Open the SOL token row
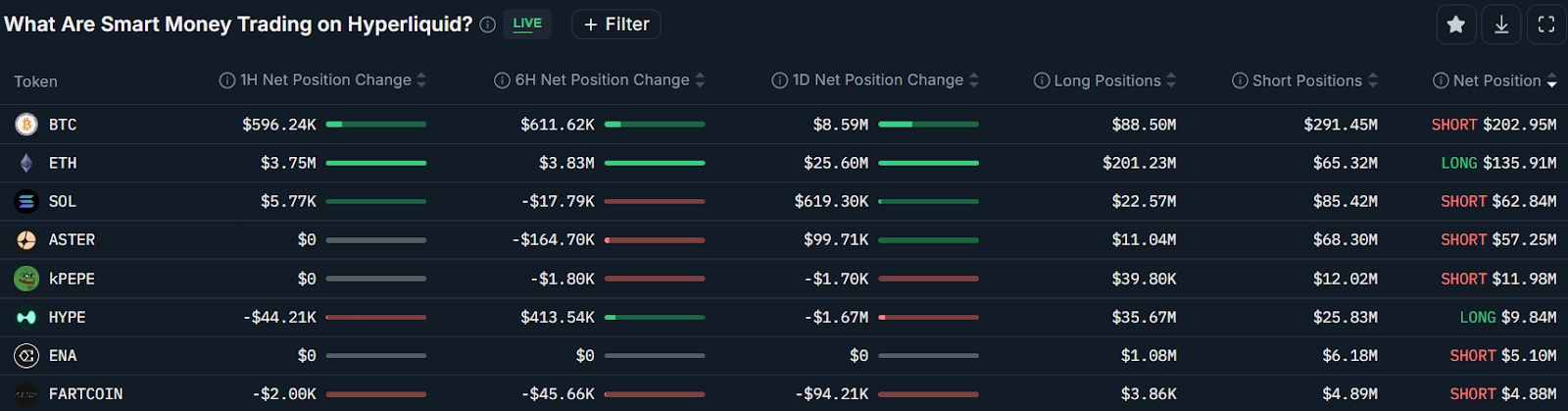Viewport: 1568px width, 411px height. [x=63, y=201]
